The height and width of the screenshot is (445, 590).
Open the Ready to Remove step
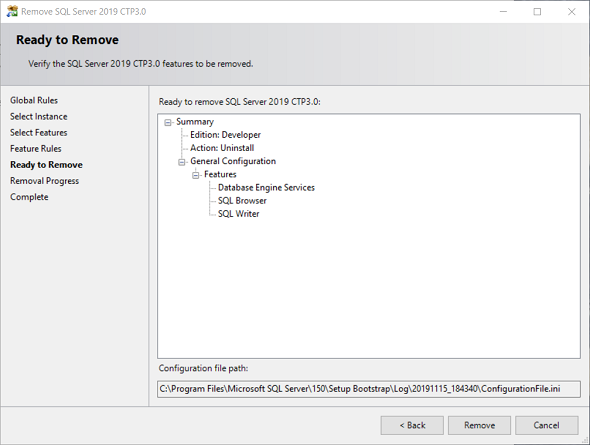(46, 165)
